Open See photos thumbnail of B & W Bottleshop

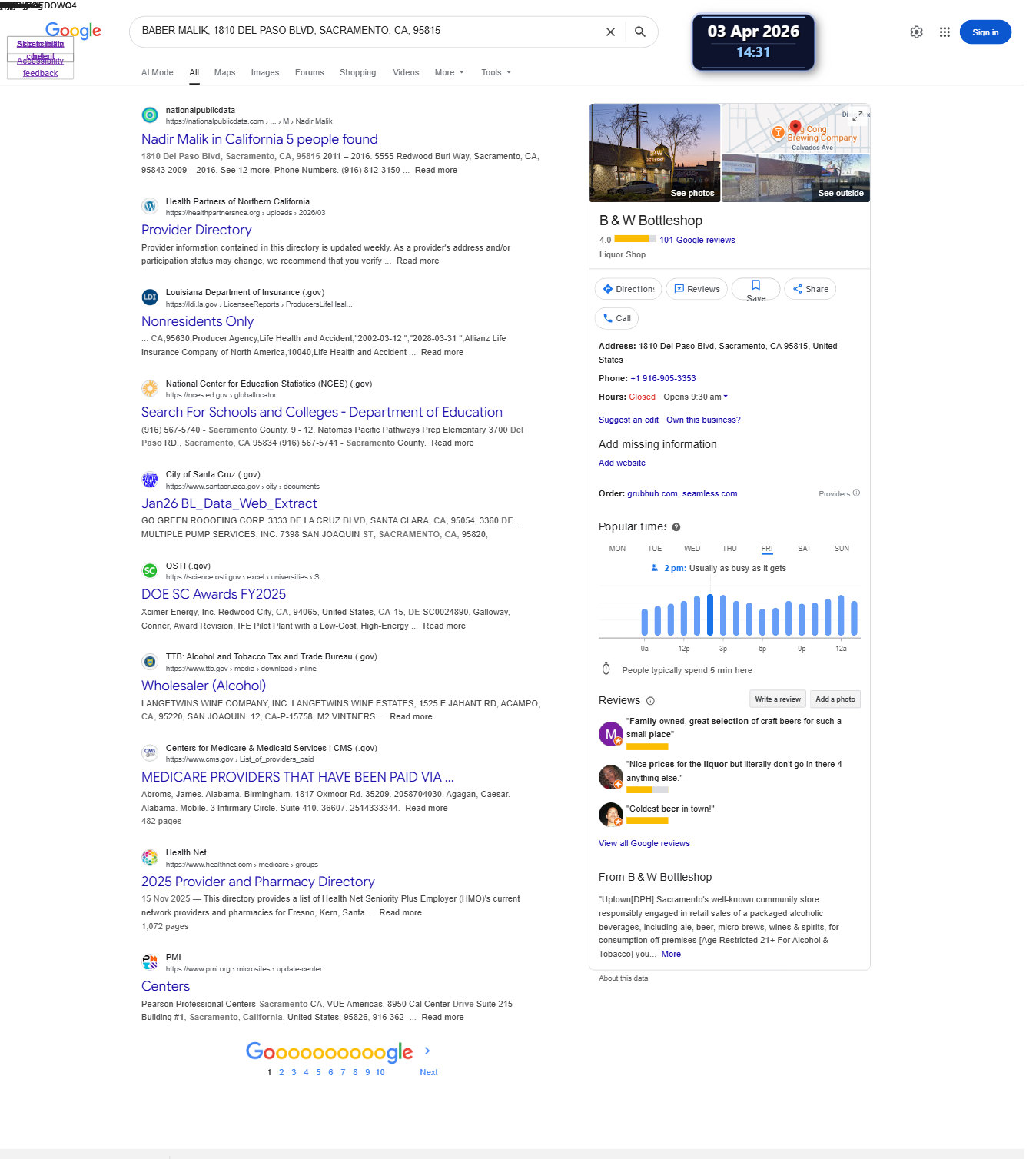(655, 153)
